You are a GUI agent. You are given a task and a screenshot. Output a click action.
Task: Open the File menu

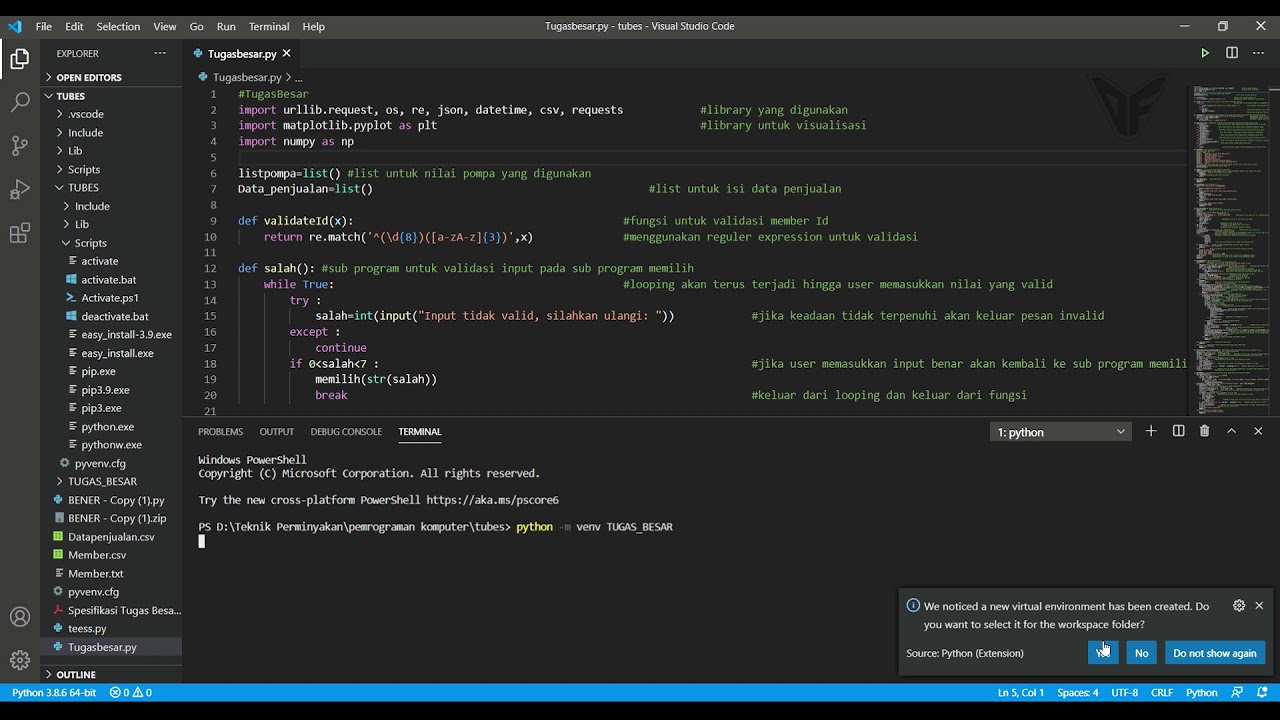click(44, 26)
